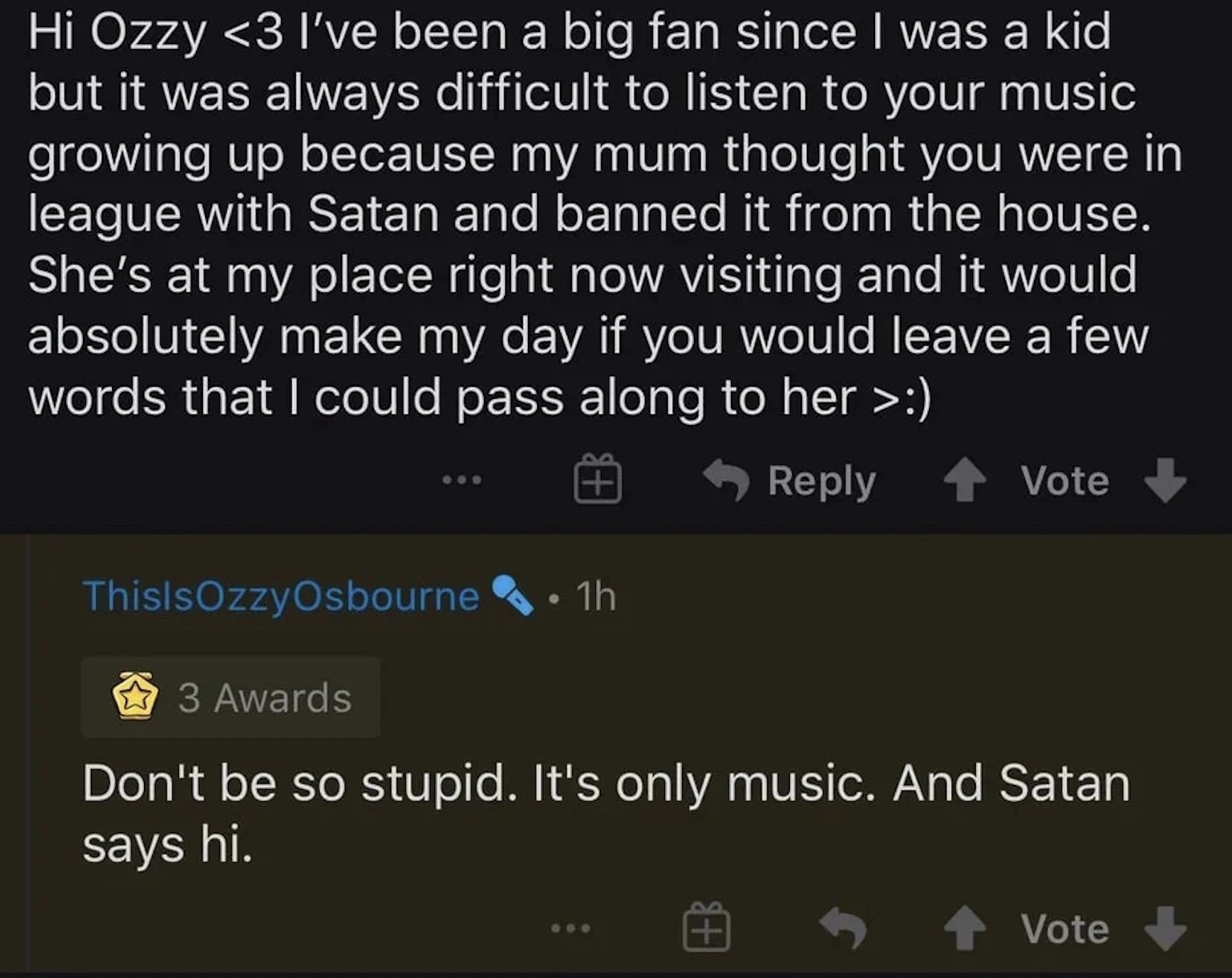Click the gold star award icon

tap(135, 698)
